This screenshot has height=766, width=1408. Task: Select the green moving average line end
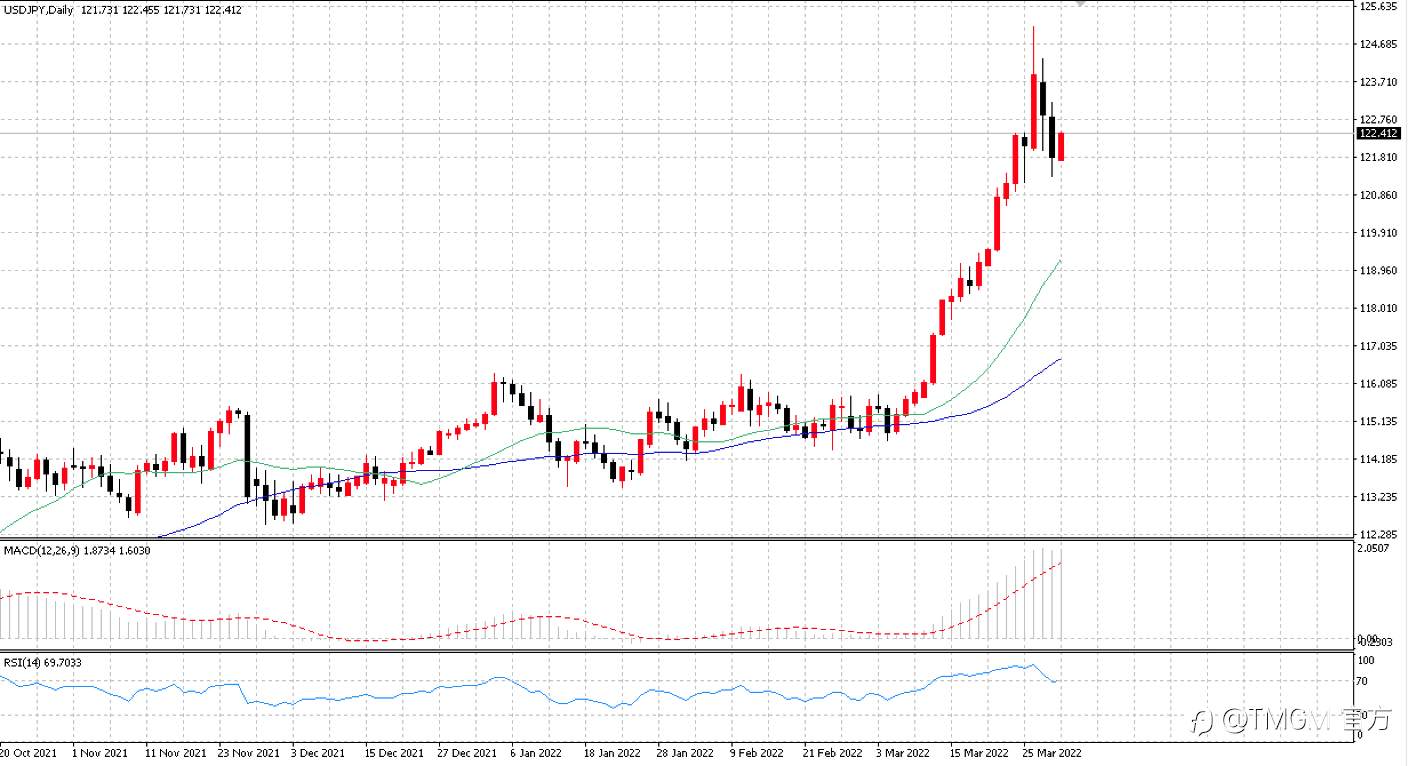pyautogui.click(x=1059, y=261)
